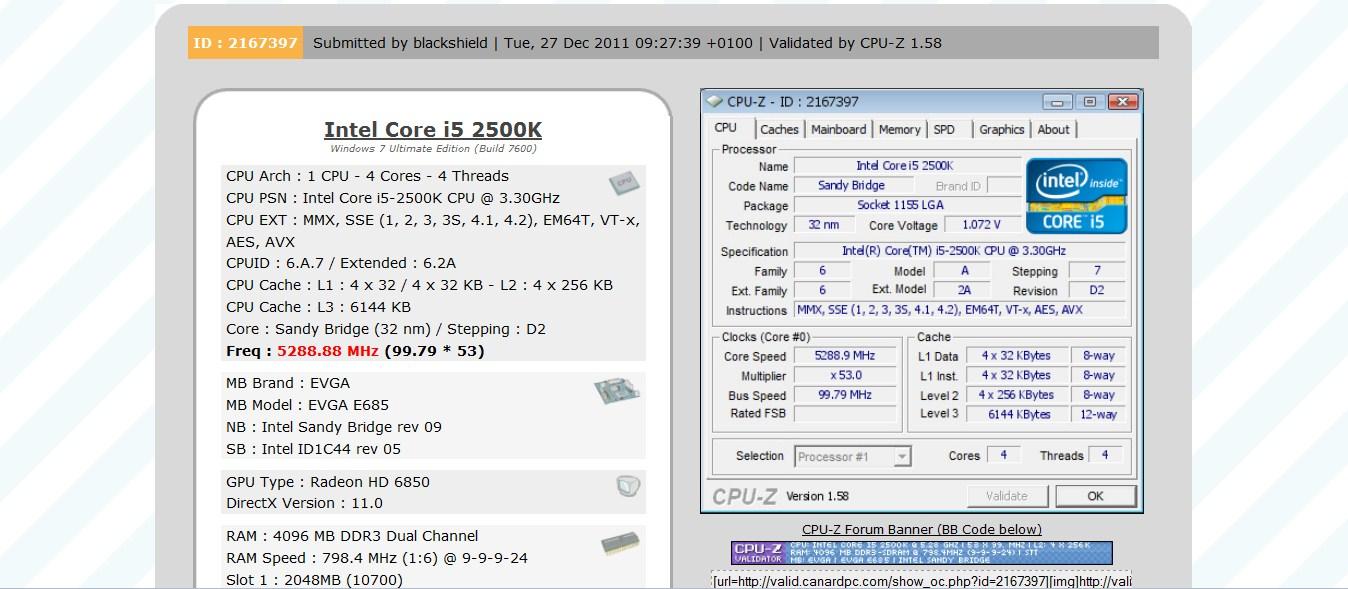Close the CPU-Z window
The width and height of the screenshot is (1348, 589).
pos(1123,102)
